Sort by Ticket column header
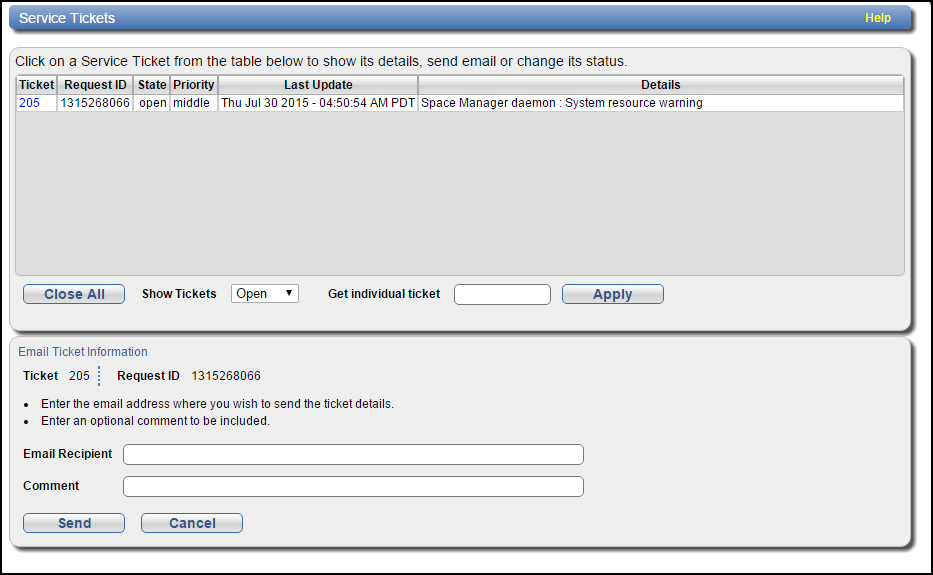 pos(36,85)
